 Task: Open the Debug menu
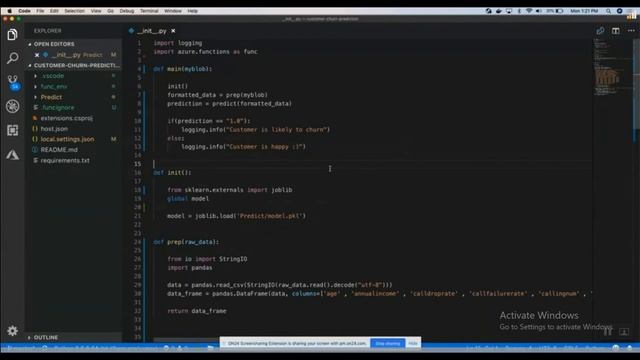click(127, 11)
